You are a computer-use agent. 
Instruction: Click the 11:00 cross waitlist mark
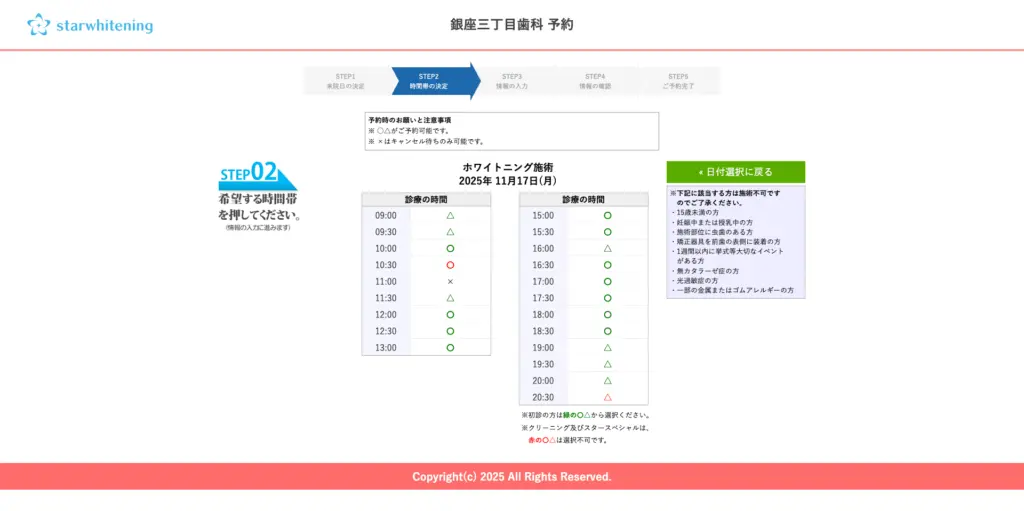coord(450,282)
